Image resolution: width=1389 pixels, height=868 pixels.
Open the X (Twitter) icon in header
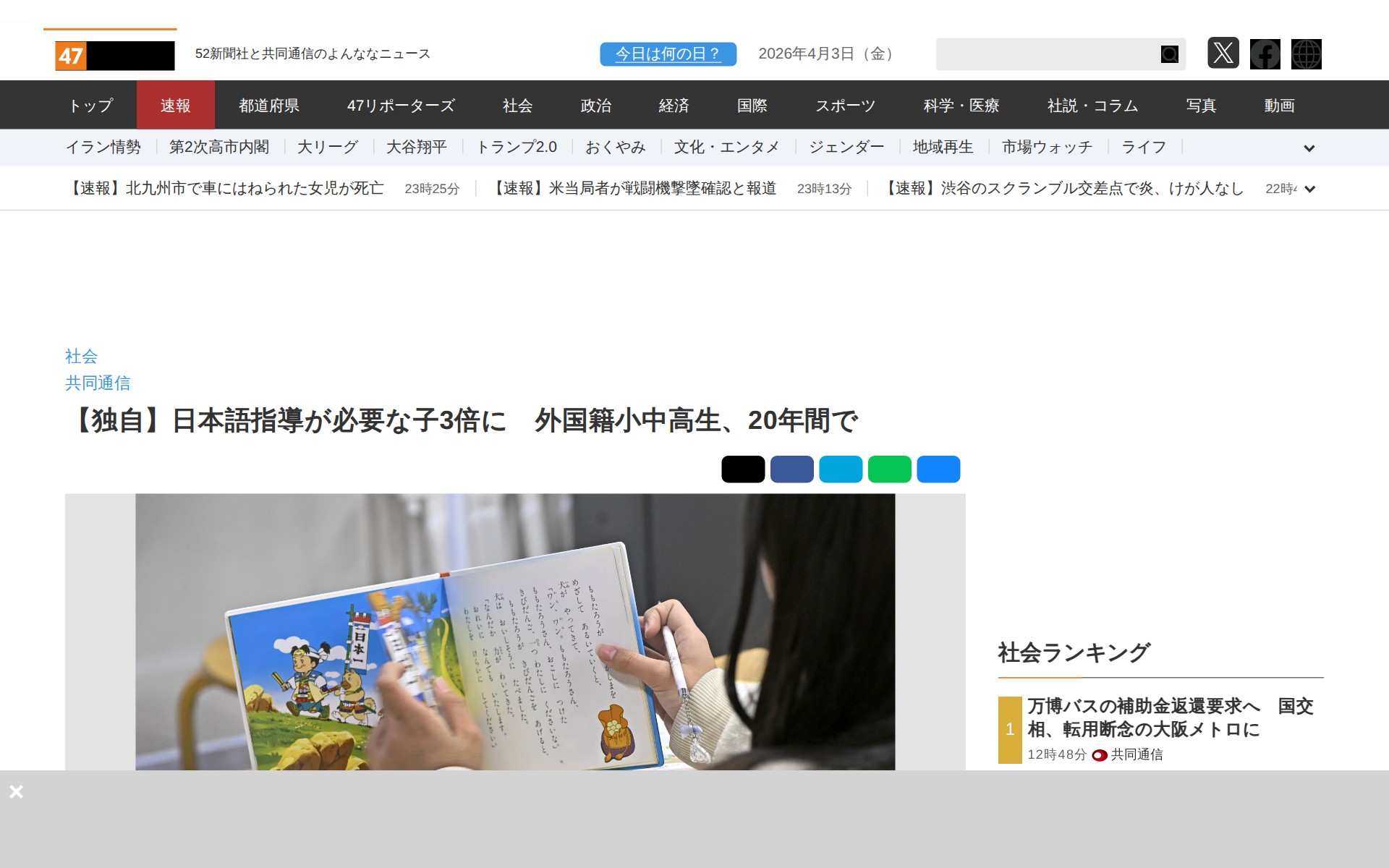coord(1223,54)
